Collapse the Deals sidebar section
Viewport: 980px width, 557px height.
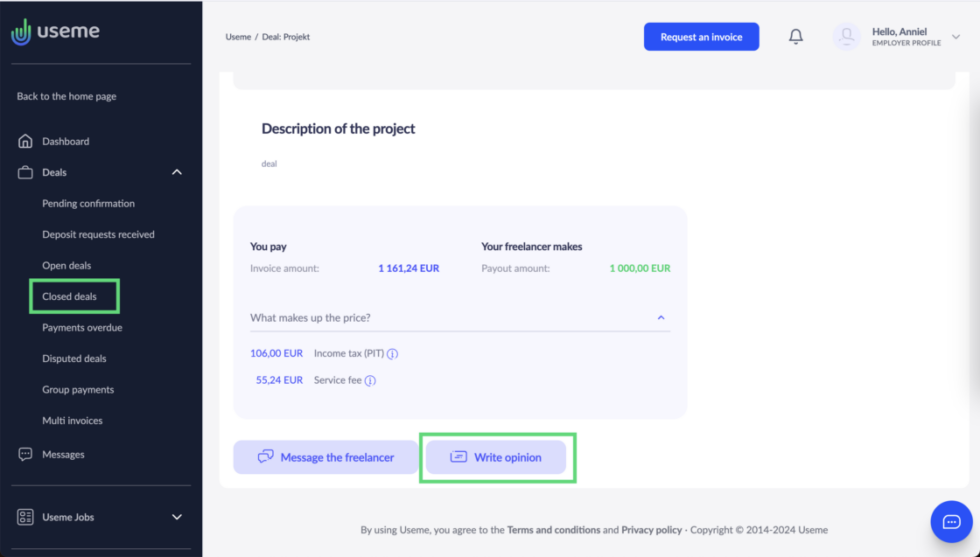tap(177, 172)
